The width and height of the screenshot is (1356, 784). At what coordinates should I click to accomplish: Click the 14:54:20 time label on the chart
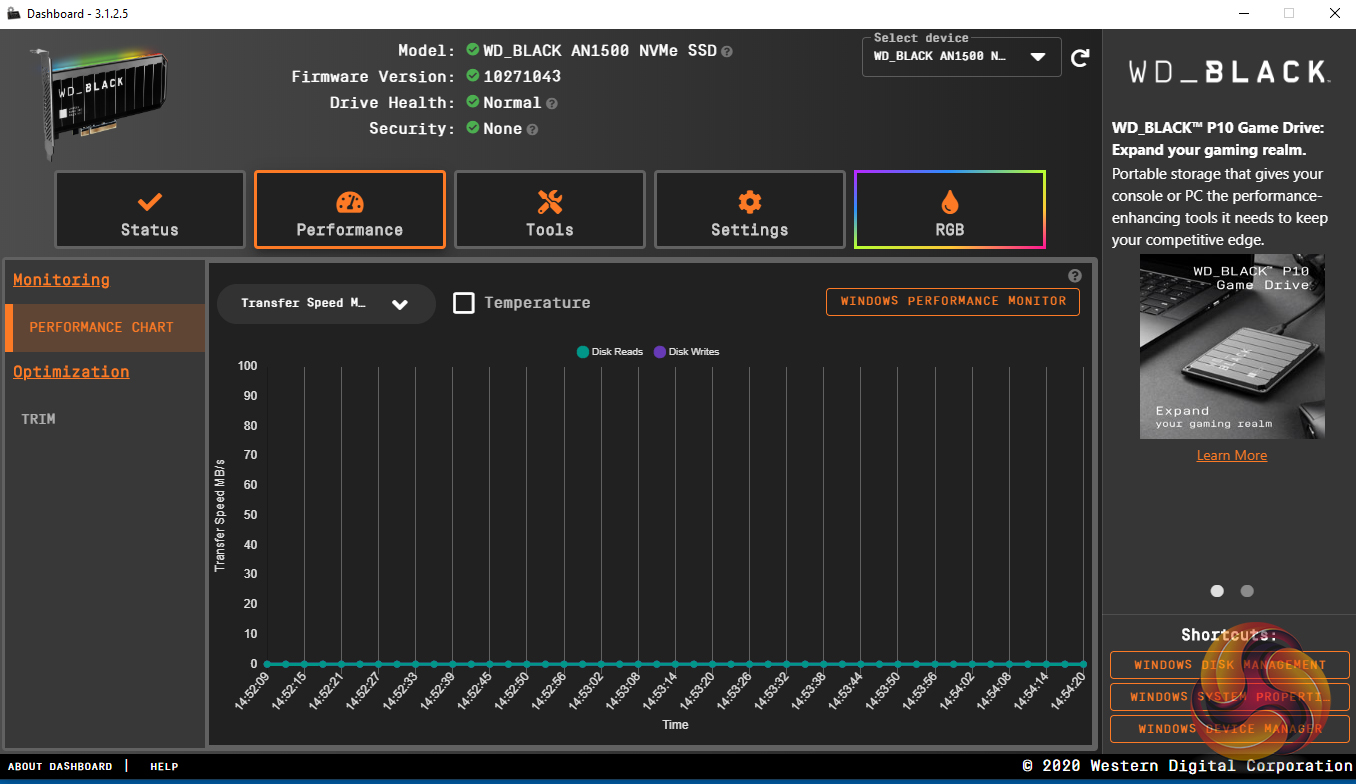(1066, 691)
